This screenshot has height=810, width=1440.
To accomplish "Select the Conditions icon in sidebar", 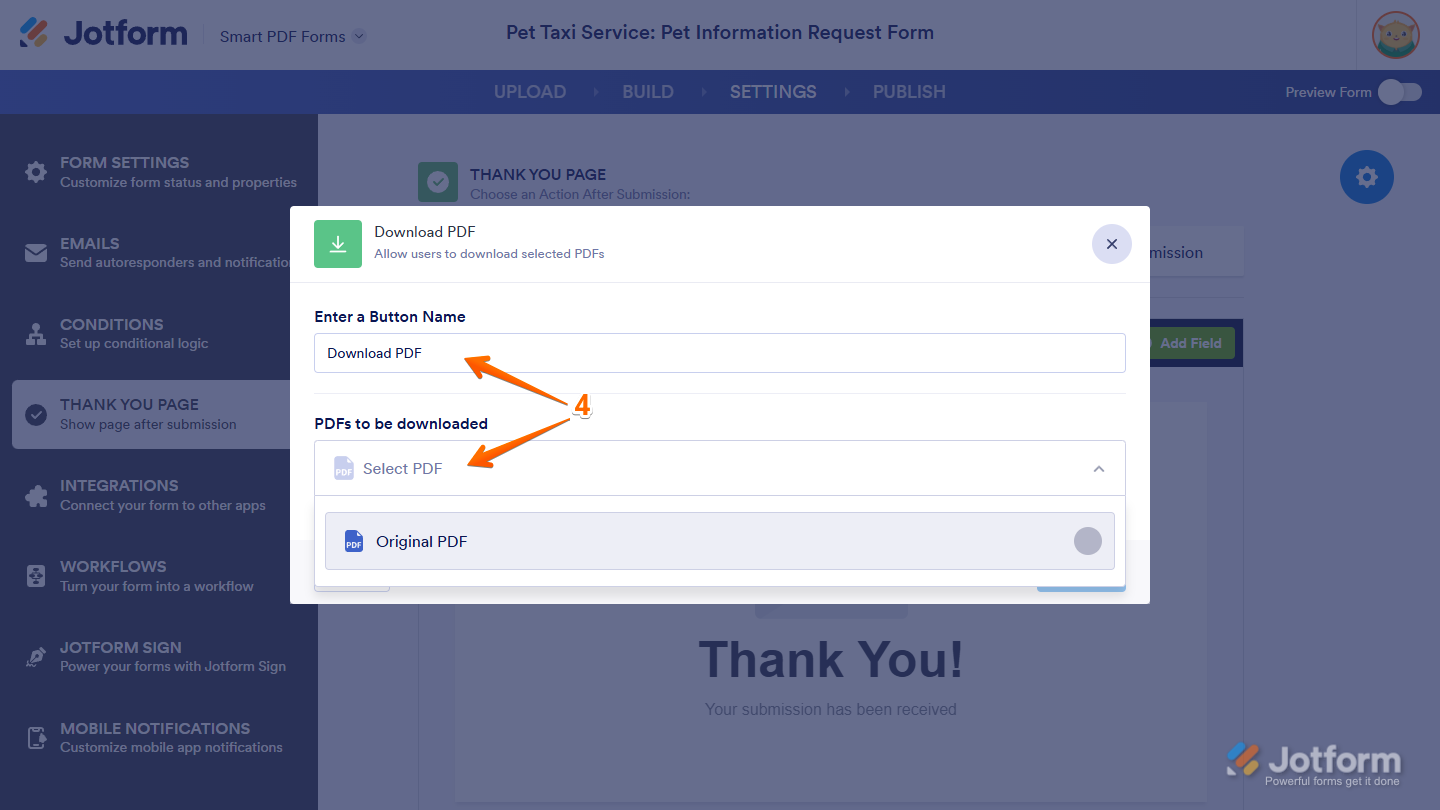I will point(36,334).
